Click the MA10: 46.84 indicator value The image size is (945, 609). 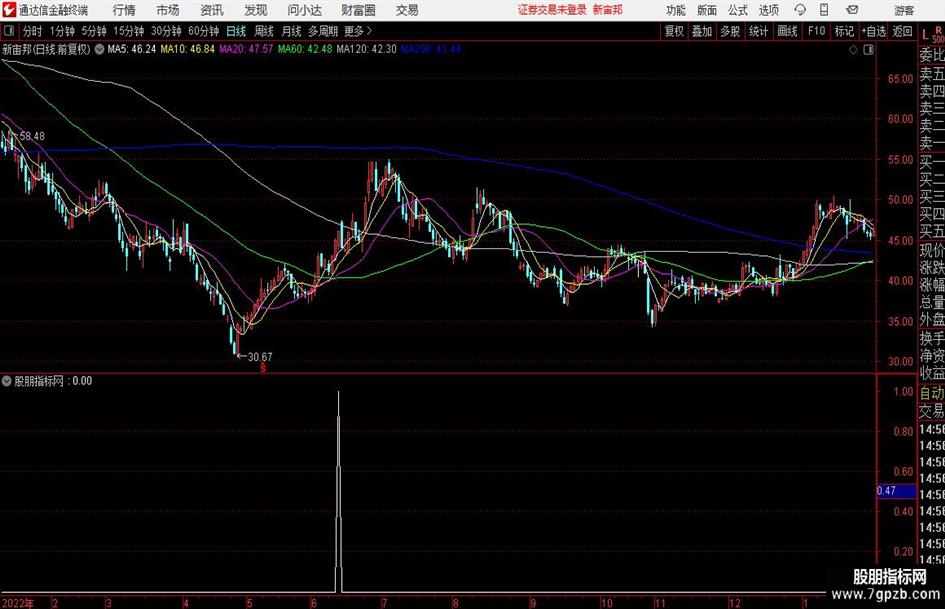click(187, 49)
